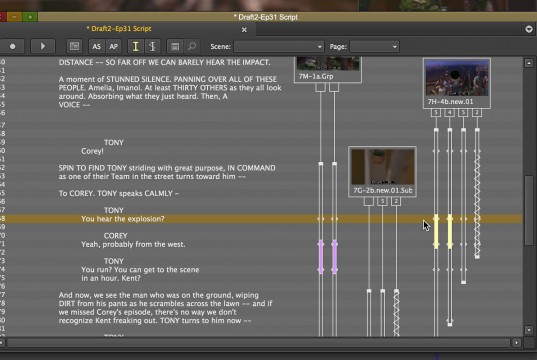Select line "DISTANCE -- SO FAR OFF WE CAN BARELY HEAR"

(x=164, y=62)
